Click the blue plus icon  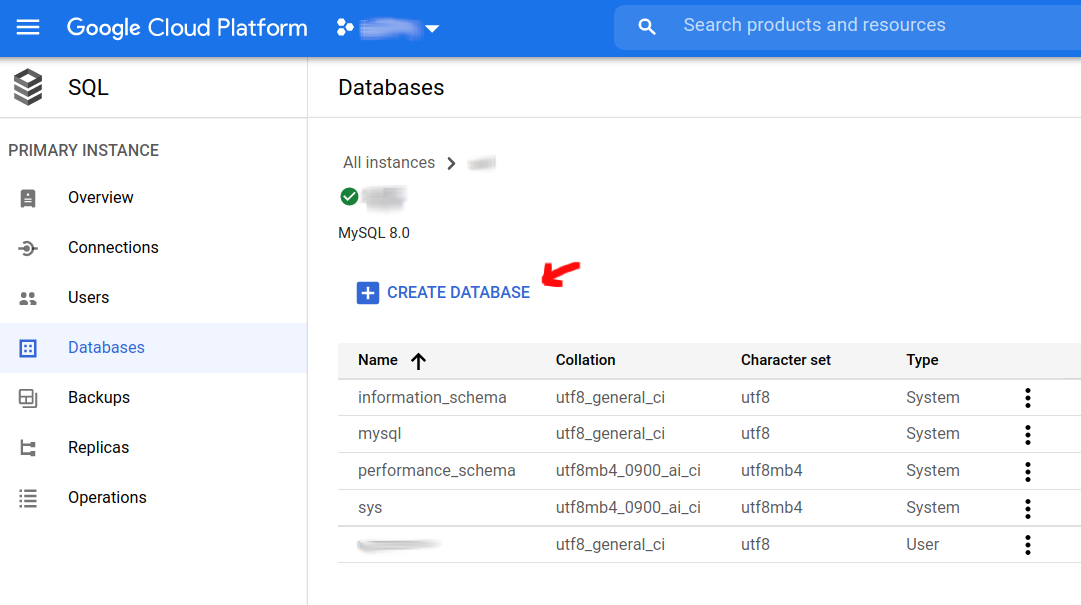point(367,293)
